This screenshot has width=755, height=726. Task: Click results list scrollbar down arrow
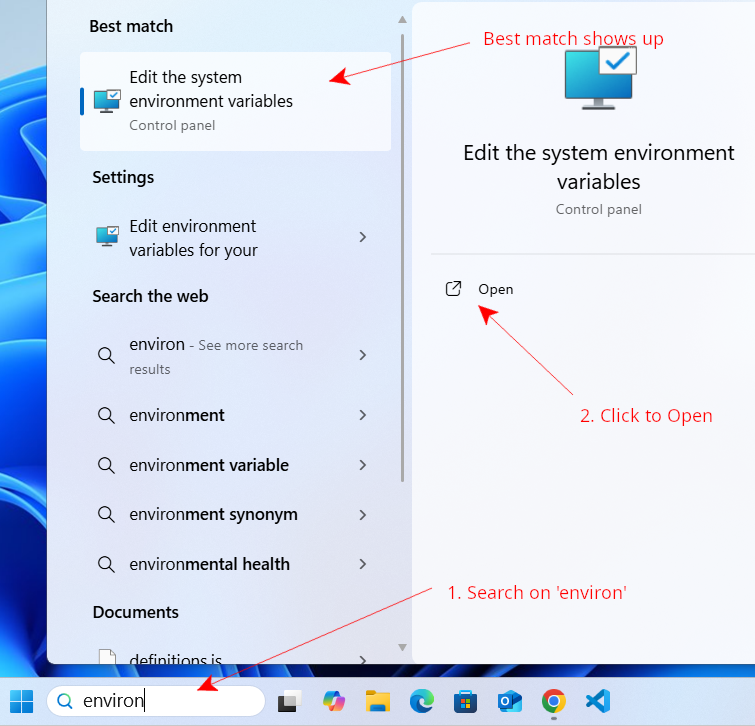tap(403, 648)
